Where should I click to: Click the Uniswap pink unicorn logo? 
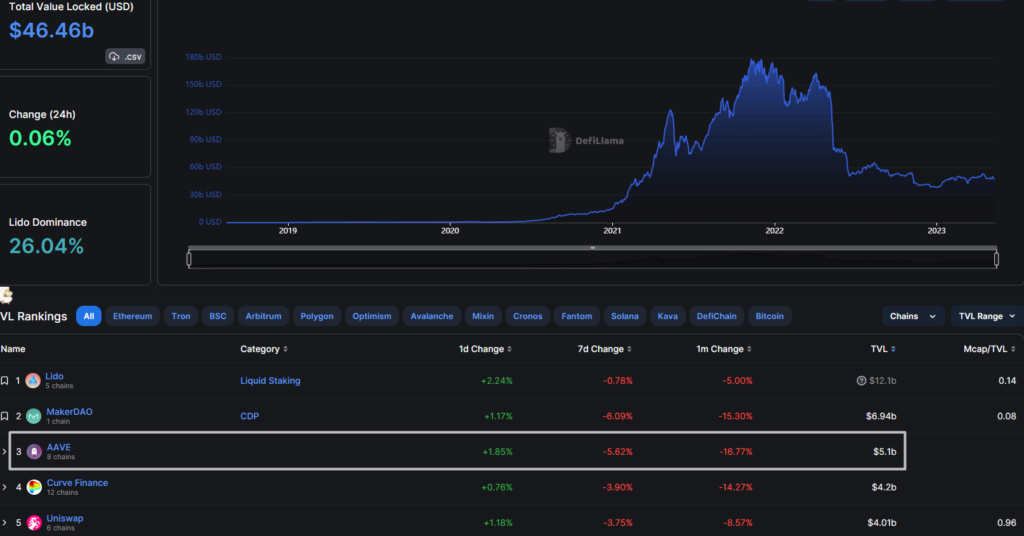(x=34, y=522)
